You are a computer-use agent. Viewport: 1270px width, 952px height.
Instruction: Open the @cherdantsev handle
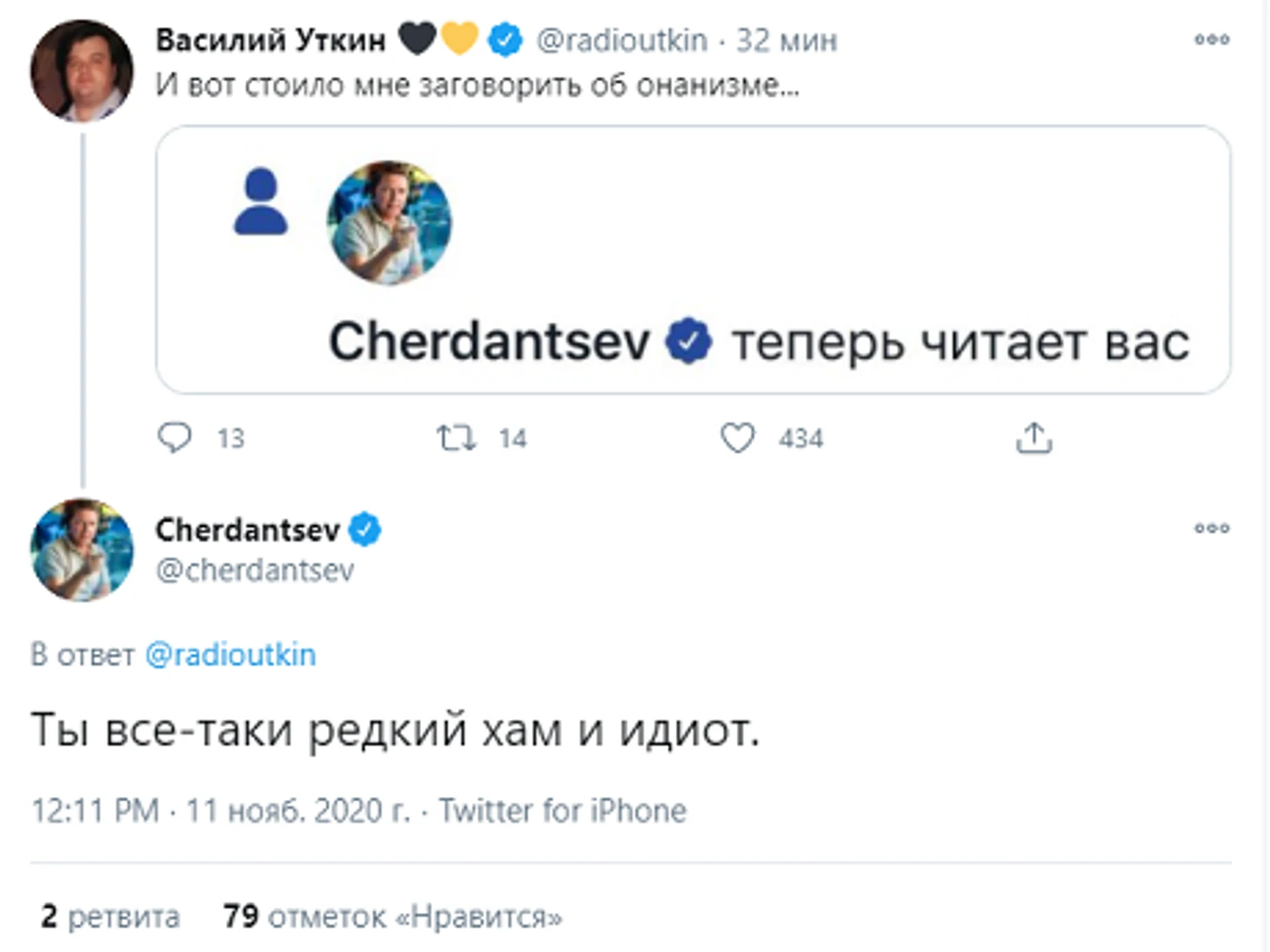pyautogui.click(x=254, y=570)
